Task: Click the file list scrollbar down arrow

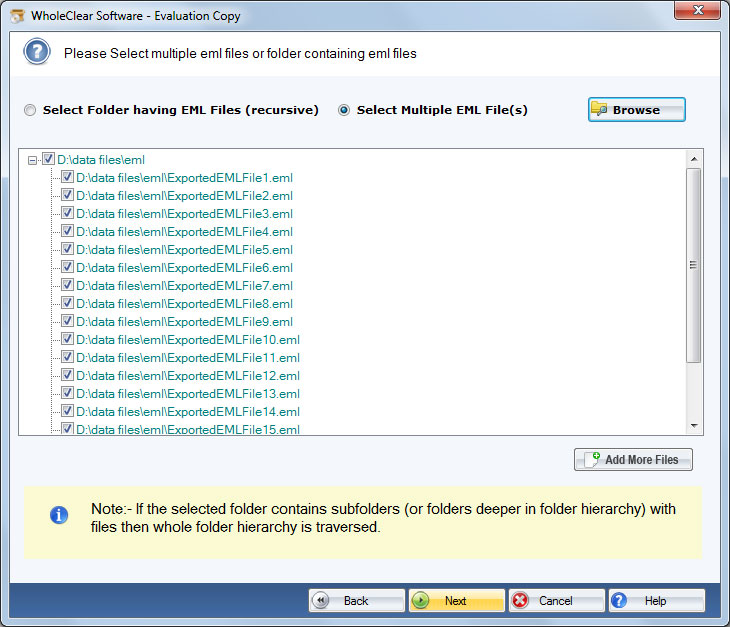Action: [x=694, y=425]
